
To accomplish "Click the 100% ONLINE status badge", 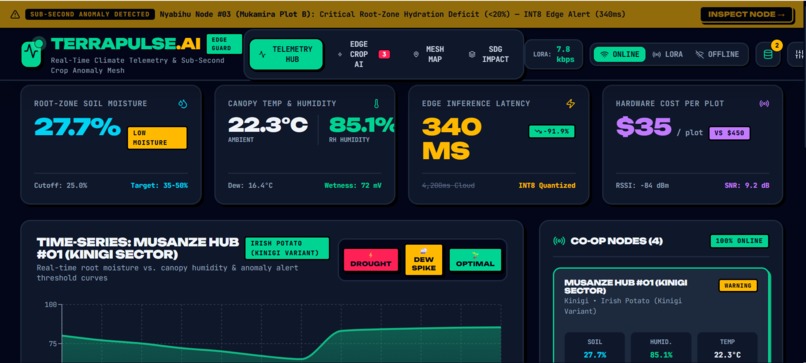I will [x=740, y=241].
